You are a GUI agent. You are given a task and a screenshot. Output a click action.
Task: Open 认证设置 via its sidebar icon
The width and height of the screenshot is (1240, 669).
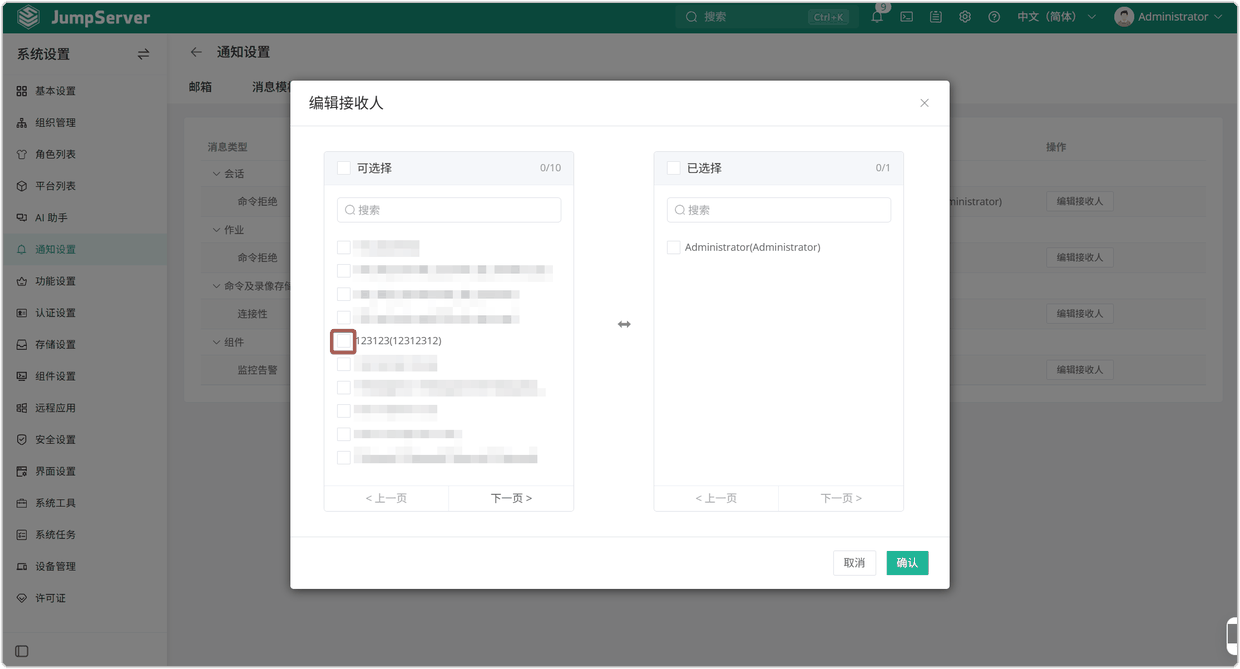[x=22, y=313]
